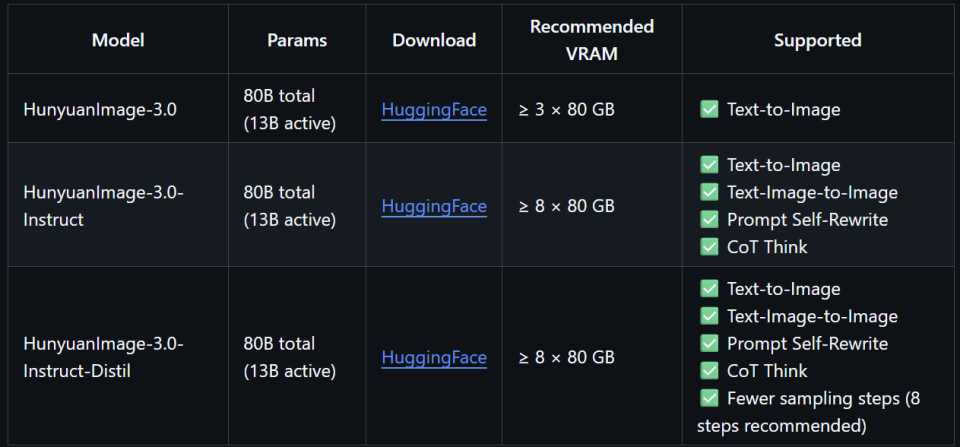The height and width of the screenshot is (447, 960).
Task: Open the HuggingFace link for HunyuanImage-3.0
Action: [434, 109]
